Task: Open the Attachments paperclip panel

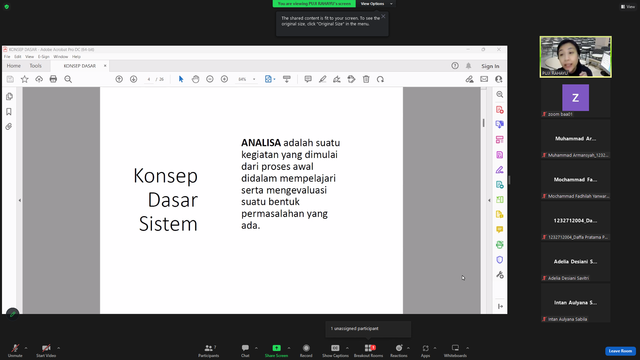Action: (9, 127)
